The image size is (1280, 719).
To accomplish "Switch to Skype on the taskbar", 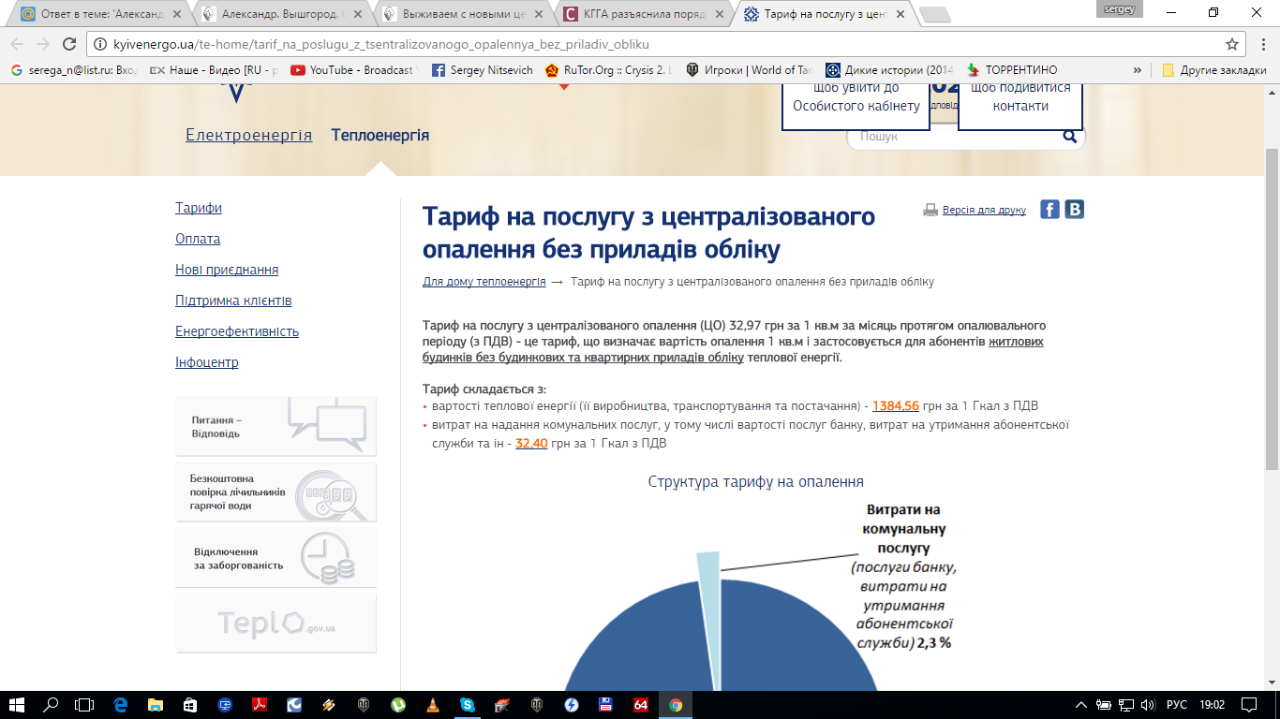I will tap(467, 705).
